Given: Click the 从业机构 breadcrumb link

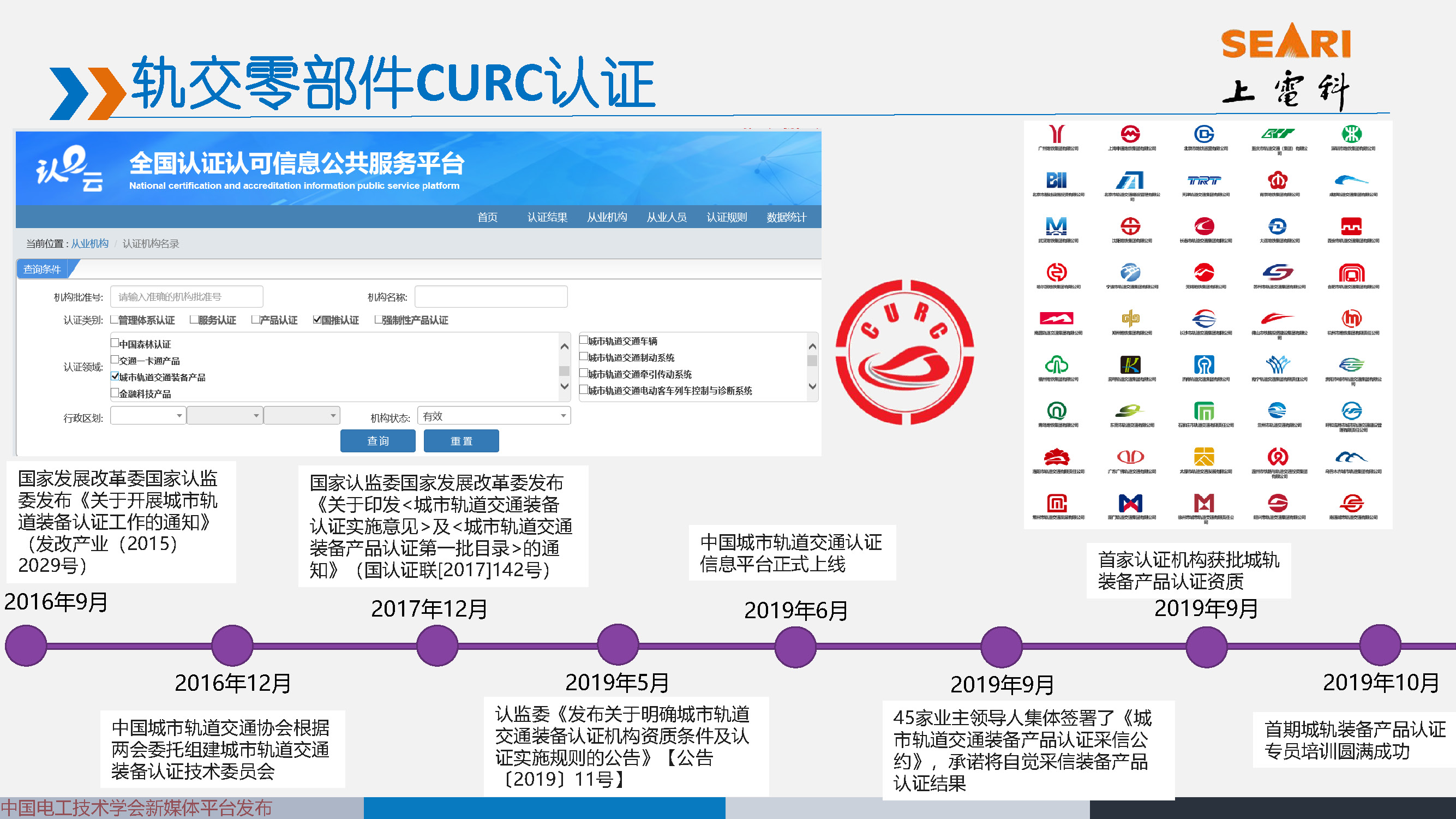Looking at the screenshot, I should tap(89, 243).
